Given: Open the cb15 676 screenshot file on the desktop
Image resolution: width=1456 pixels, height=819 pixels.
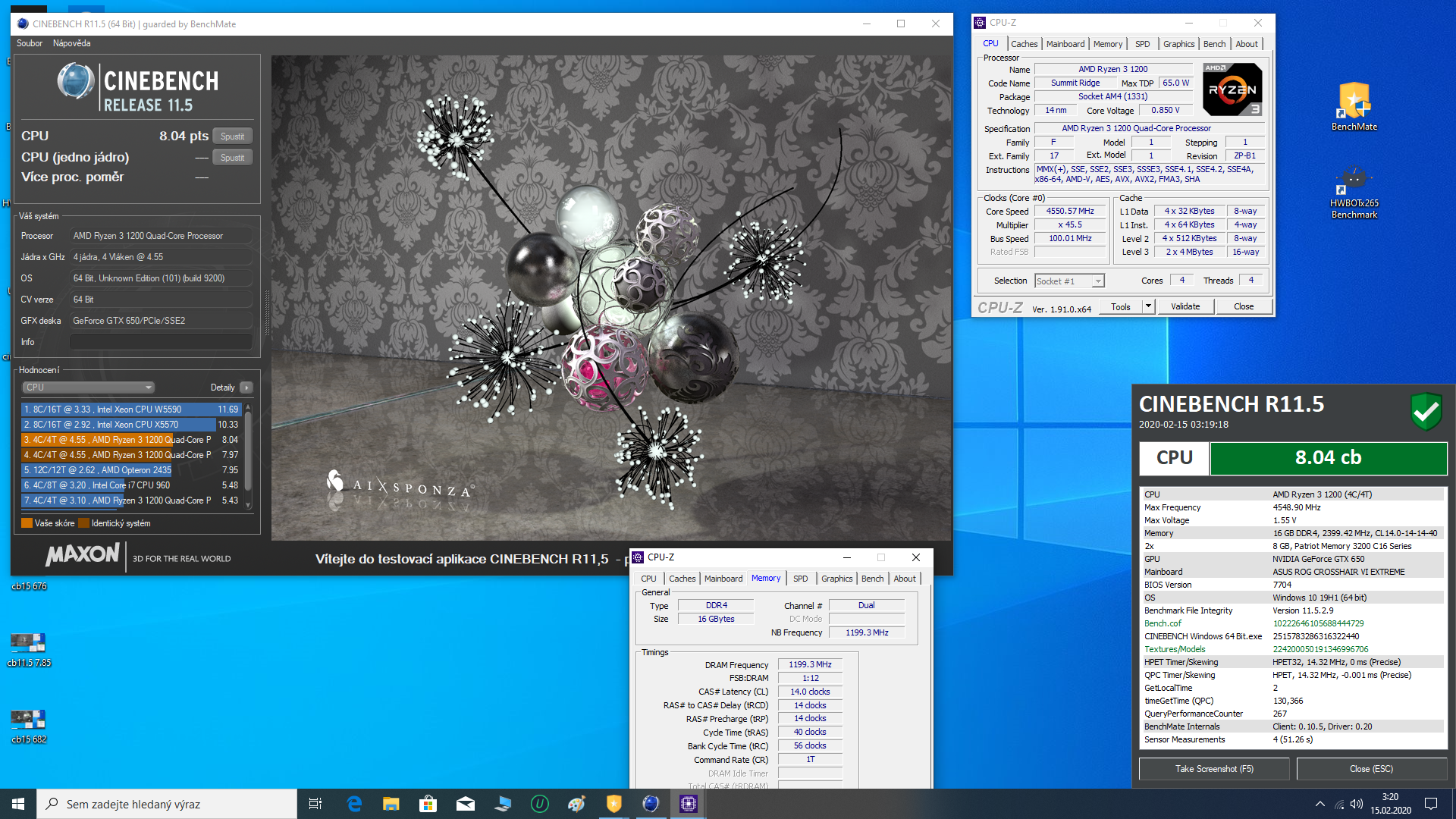Looking at the screenshot, I should click(29, 586).
